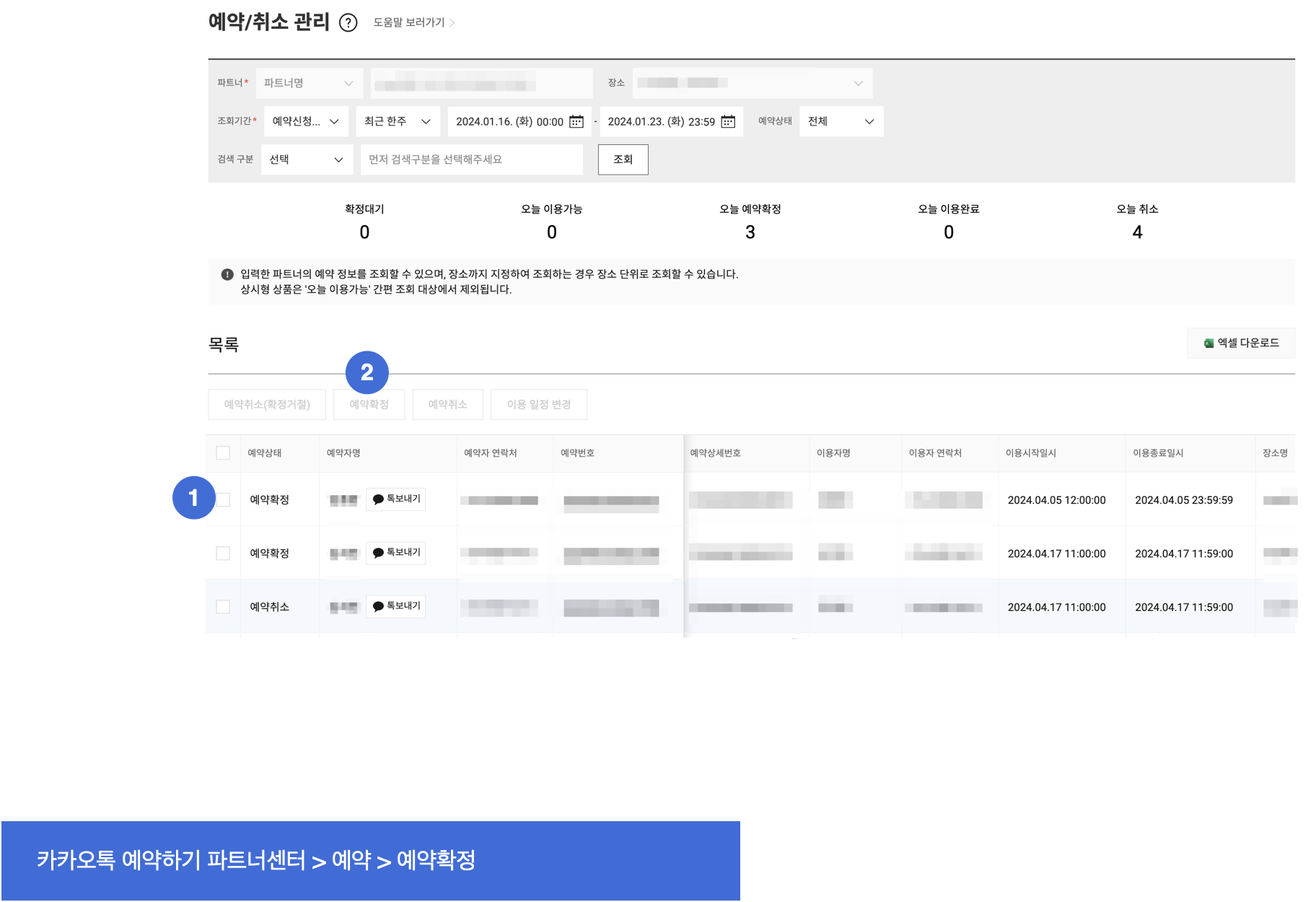Open the start date calendar picker icon

[x=576, y=121]
